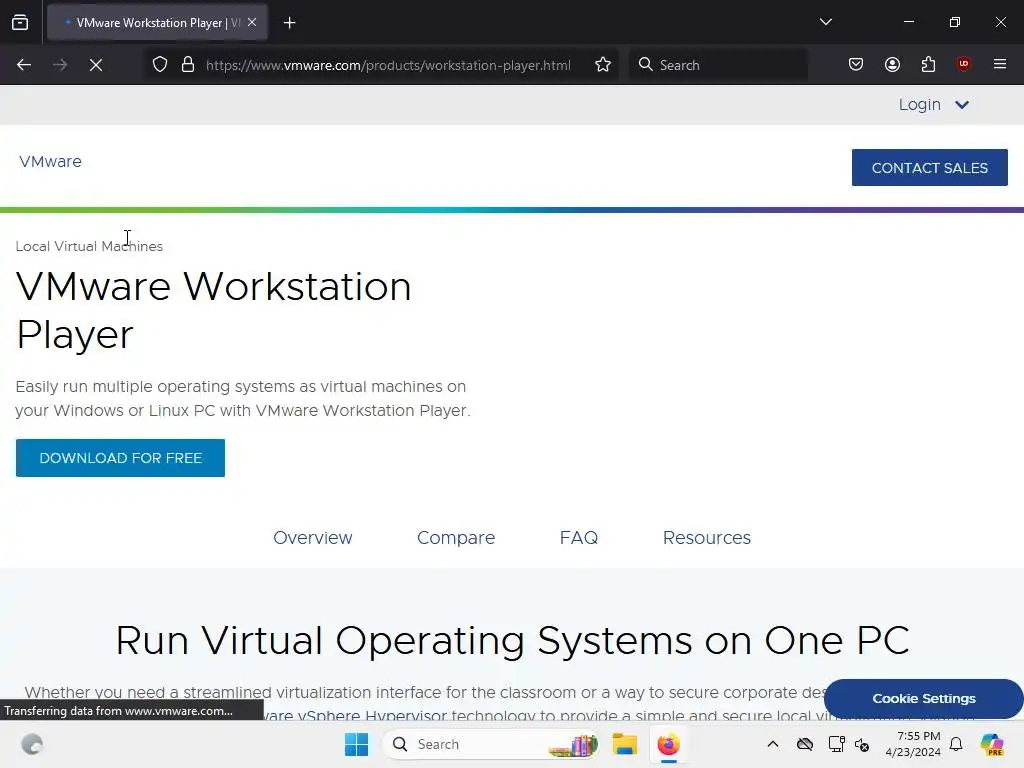
Task: Open the network display tray icon
Action: tap(836, 744)
